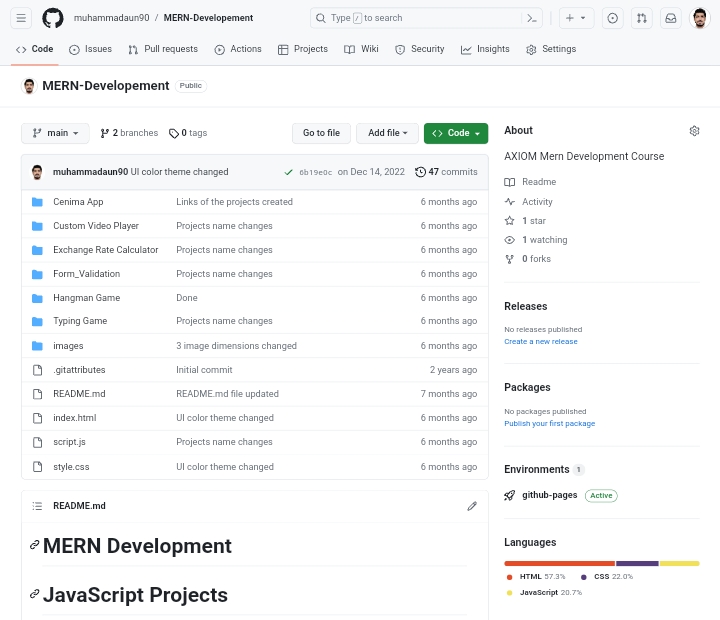Open README outline list icon
The image size is (720, 620).
point(37,506)
